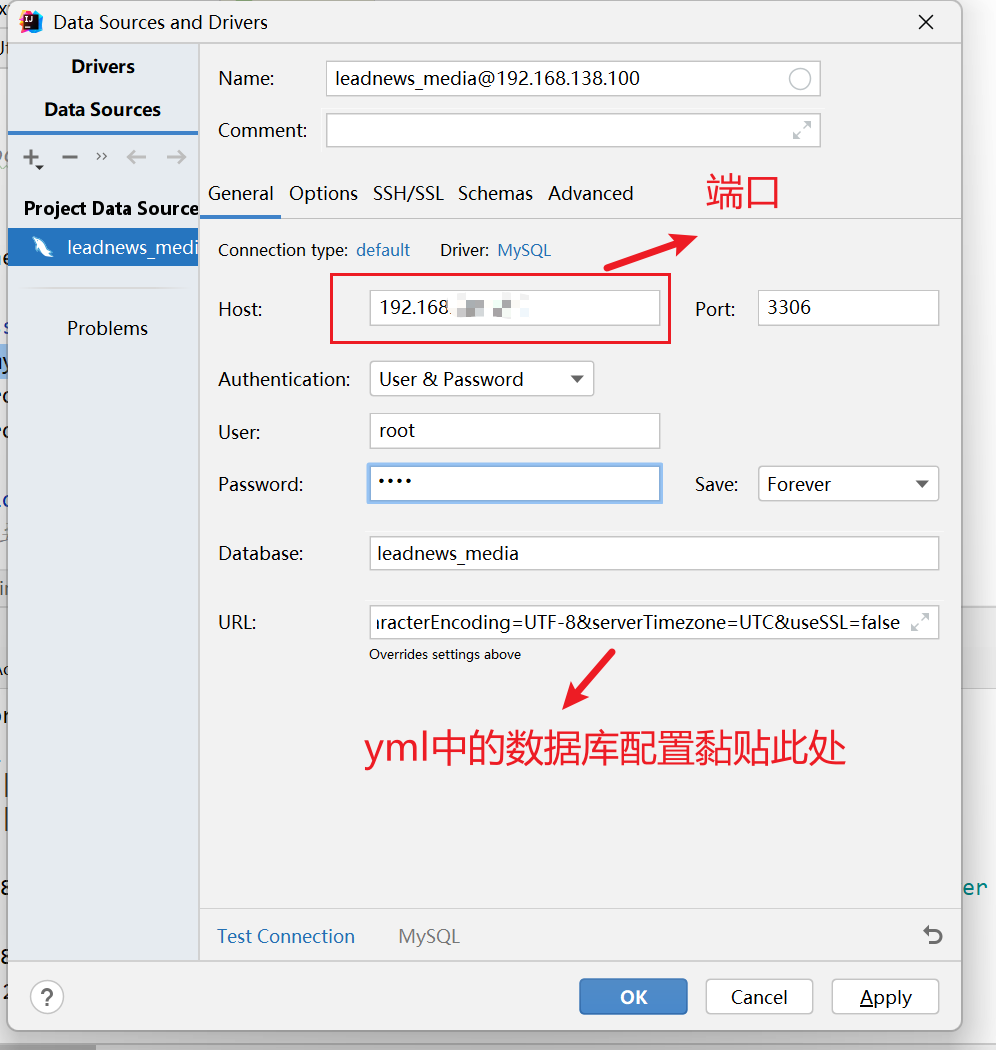
Task: Expand the Comment field editor
Action: [802, 130]
